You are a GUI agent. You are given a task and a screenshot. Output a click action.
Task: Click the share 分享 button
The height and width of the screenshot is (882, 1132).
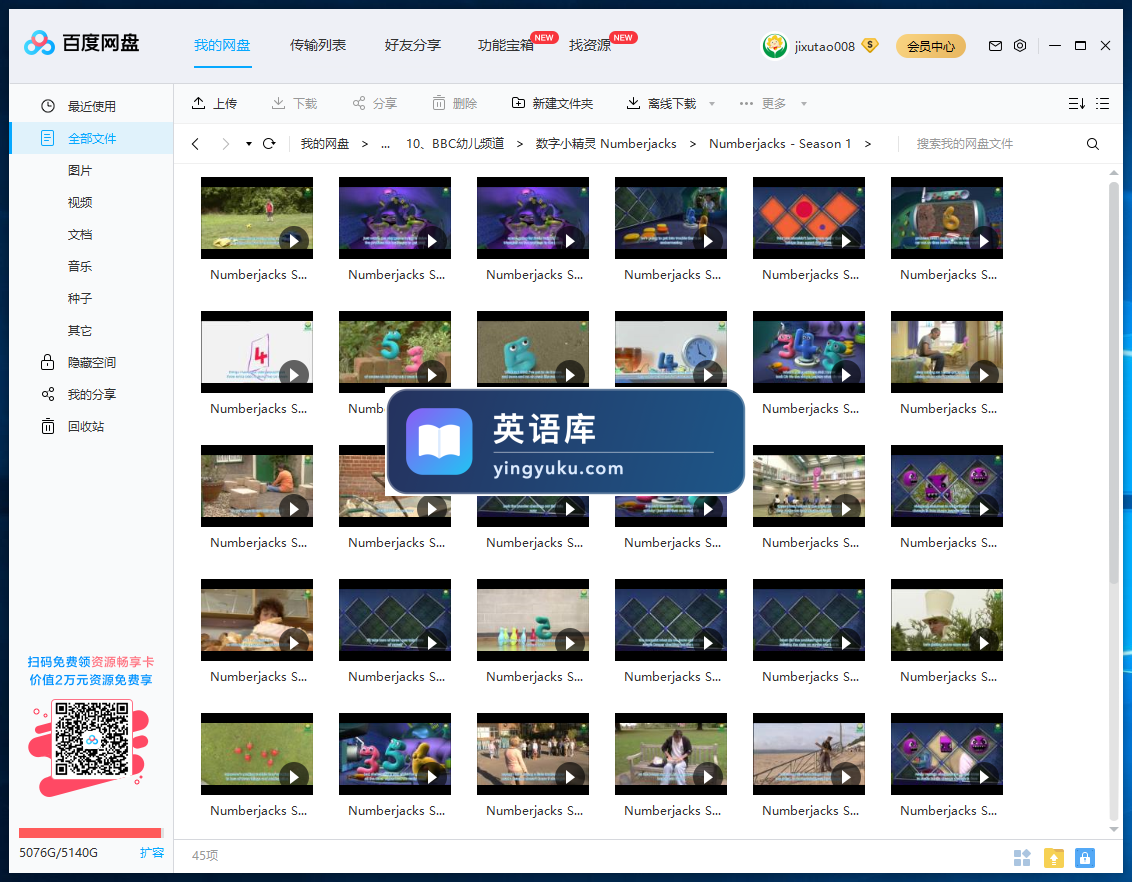(375, 104)
